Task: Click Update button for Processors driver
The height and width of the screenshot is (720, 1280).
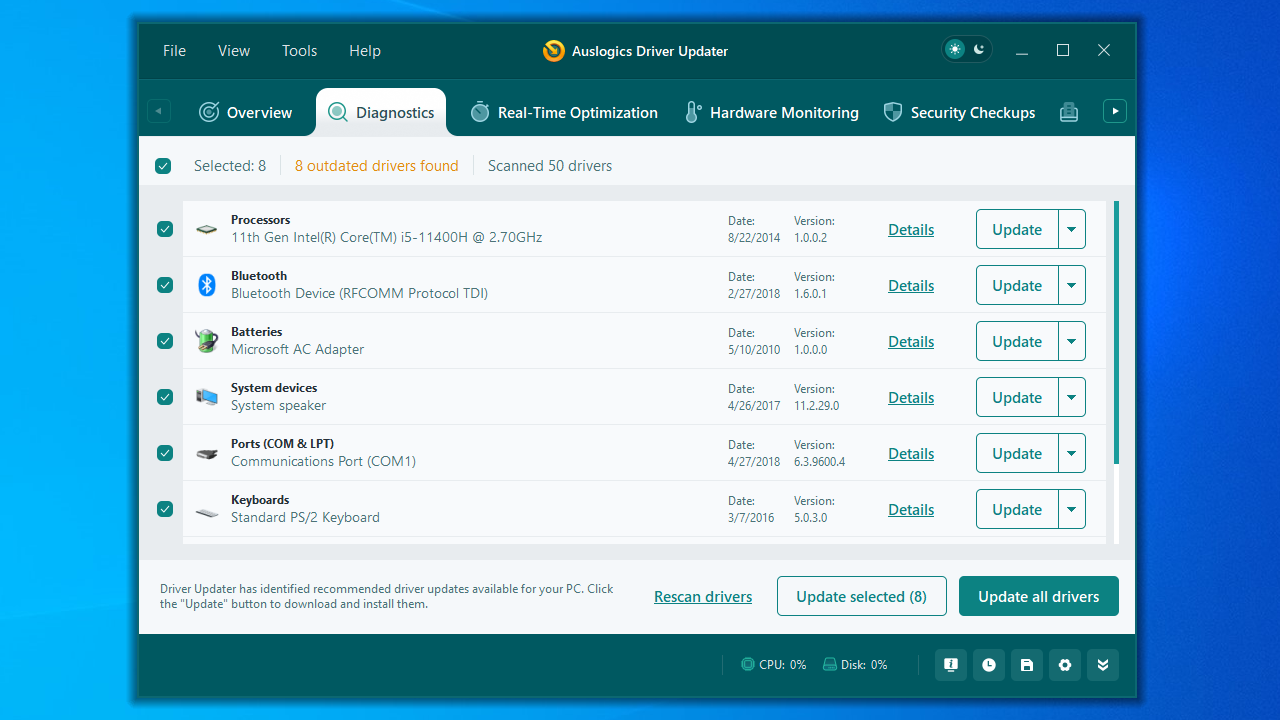Action: pyautogui.click(x=1017, y=229)
